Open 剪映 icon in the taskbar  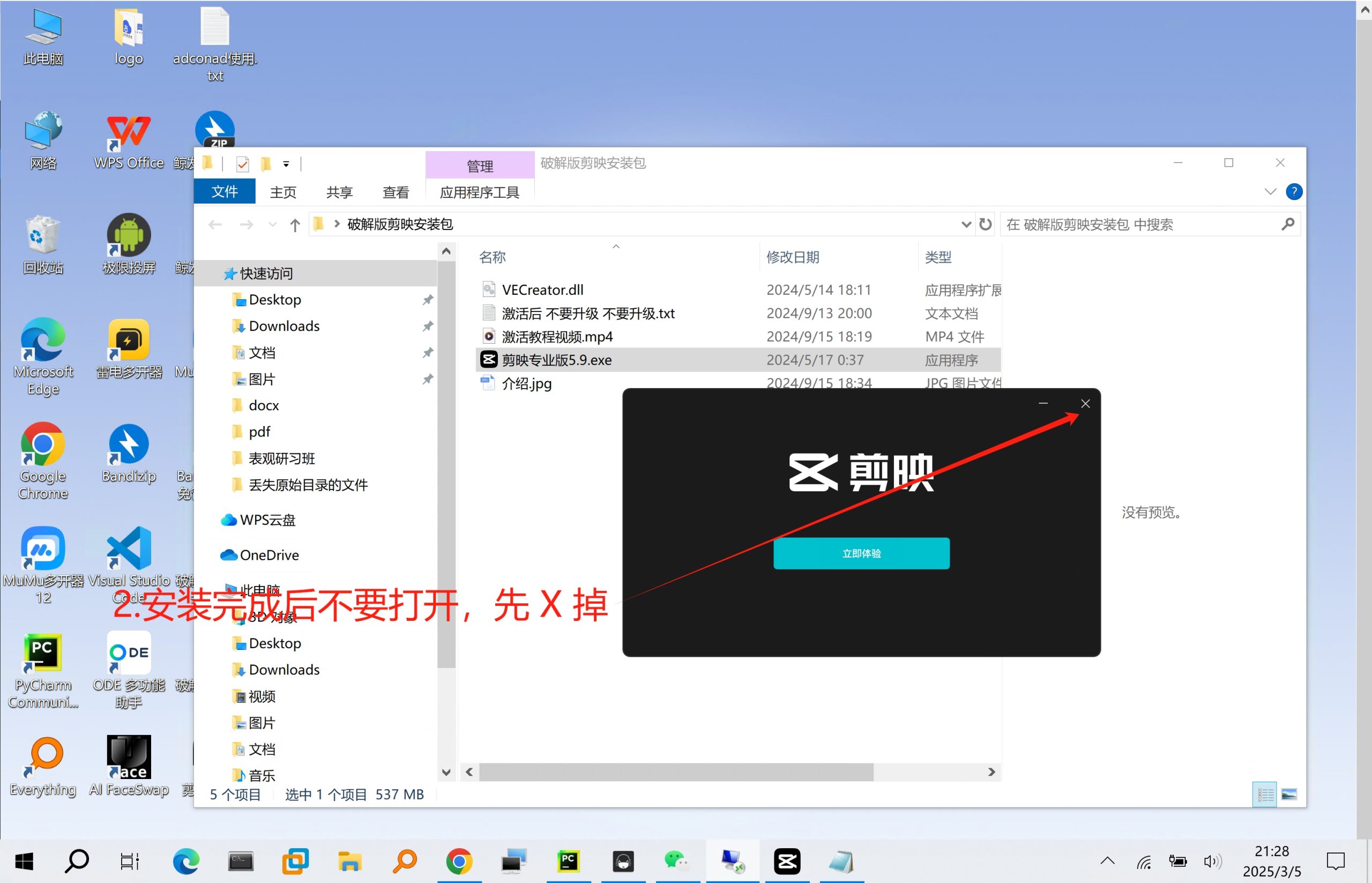pyautogui.click(x=787, y=861)
